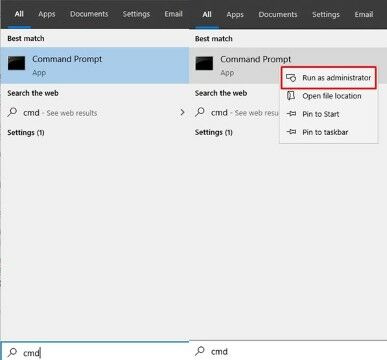
Task: Click Search the web heading in left panel
Action: pos(33,93)
